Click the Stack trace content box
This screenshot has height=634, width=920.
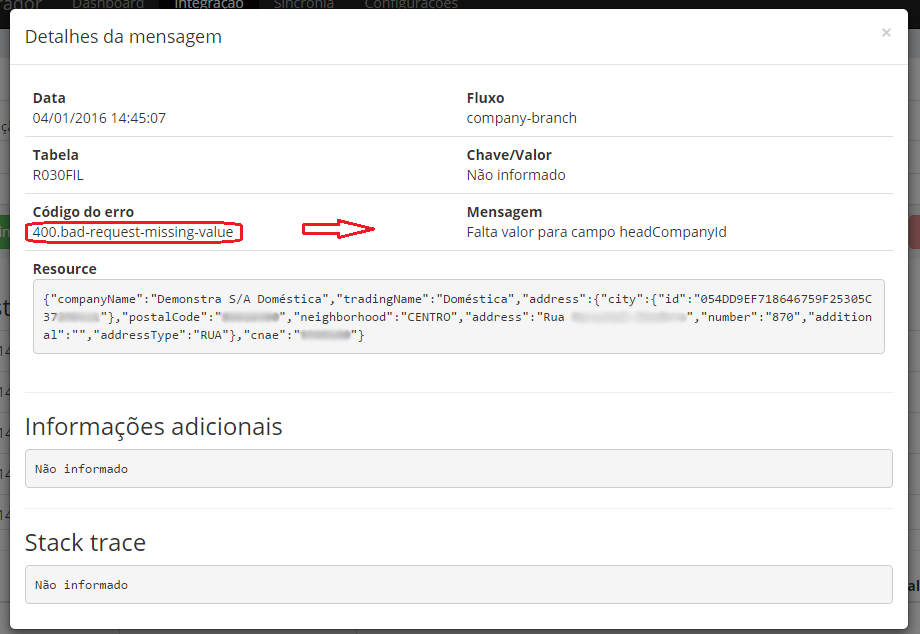pyautogui.click(x=459, y=584)
